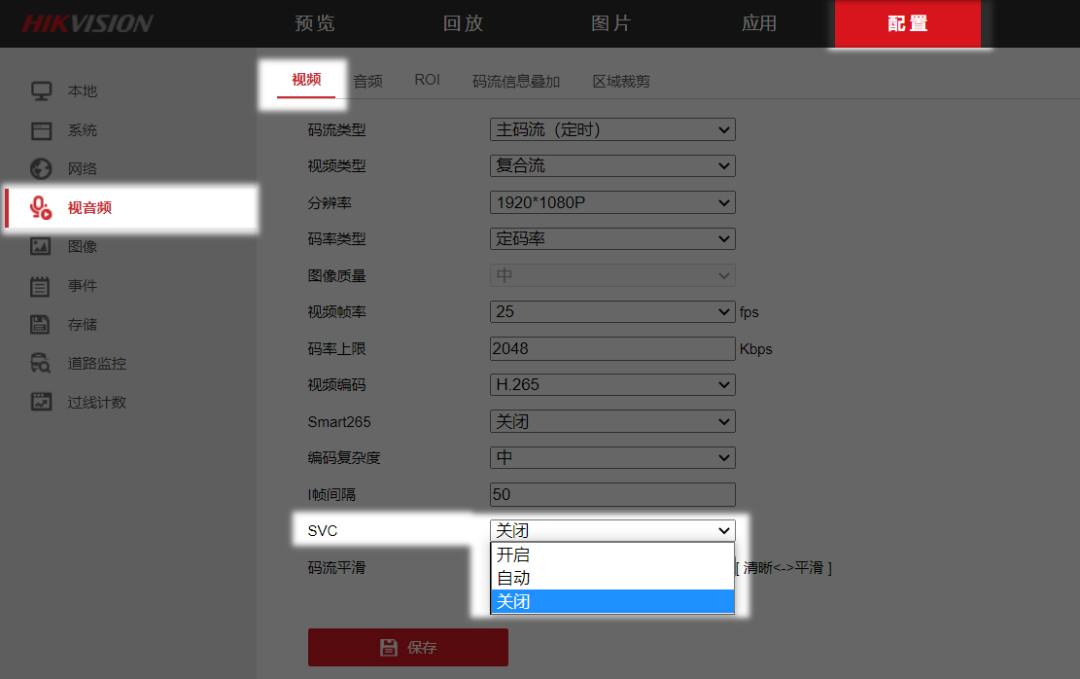Open the Smart265 dropdown menu
Image resolution: width=1080 pixels, height=679 pixels.
click(x=612, y=421)
